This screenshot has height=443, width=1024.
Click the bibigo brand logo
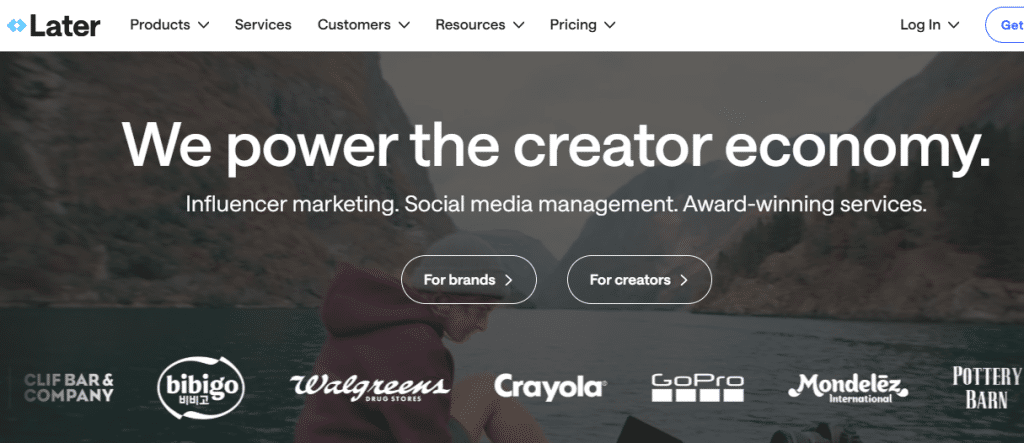tap(201, 388)
